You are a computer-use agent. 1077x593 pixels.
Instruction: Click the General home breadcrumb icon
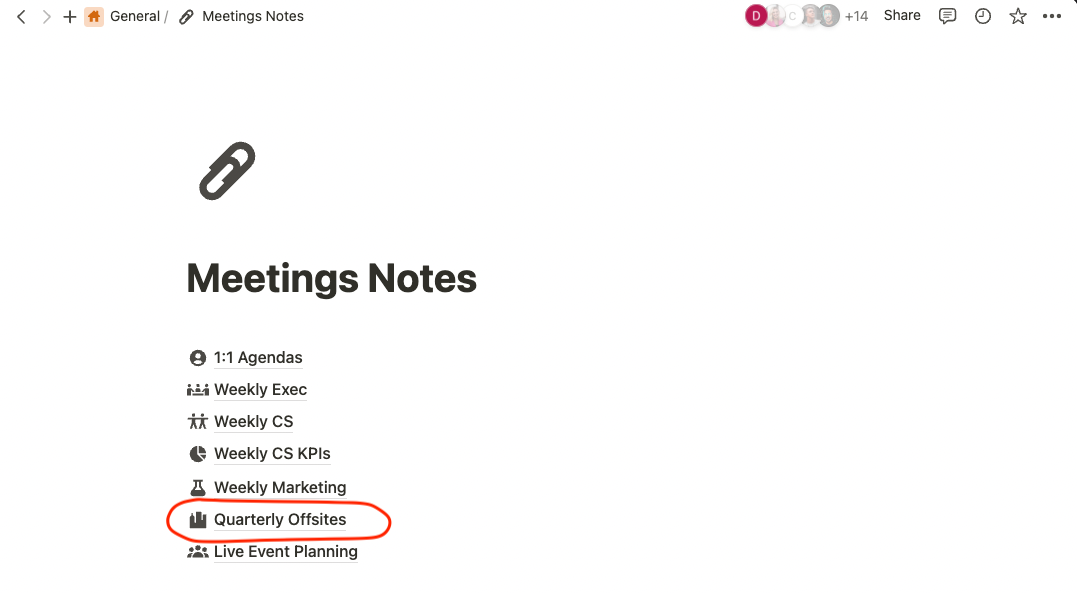(x=94, y=16)
